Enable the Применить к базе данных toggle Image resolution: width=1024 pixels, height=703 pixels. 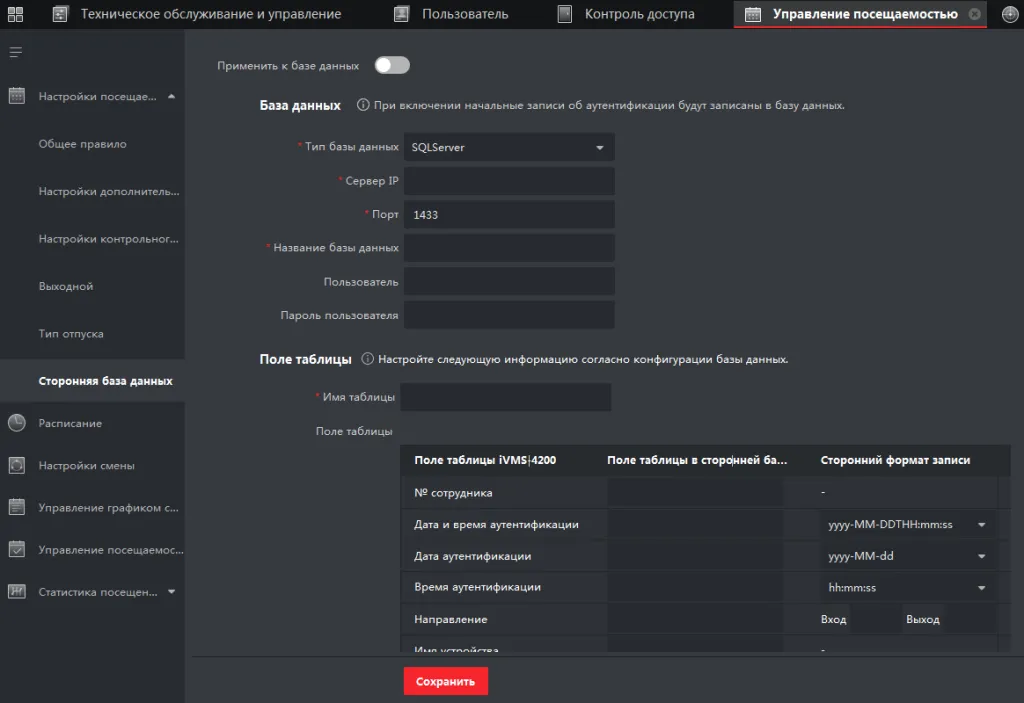coord(392,65)
